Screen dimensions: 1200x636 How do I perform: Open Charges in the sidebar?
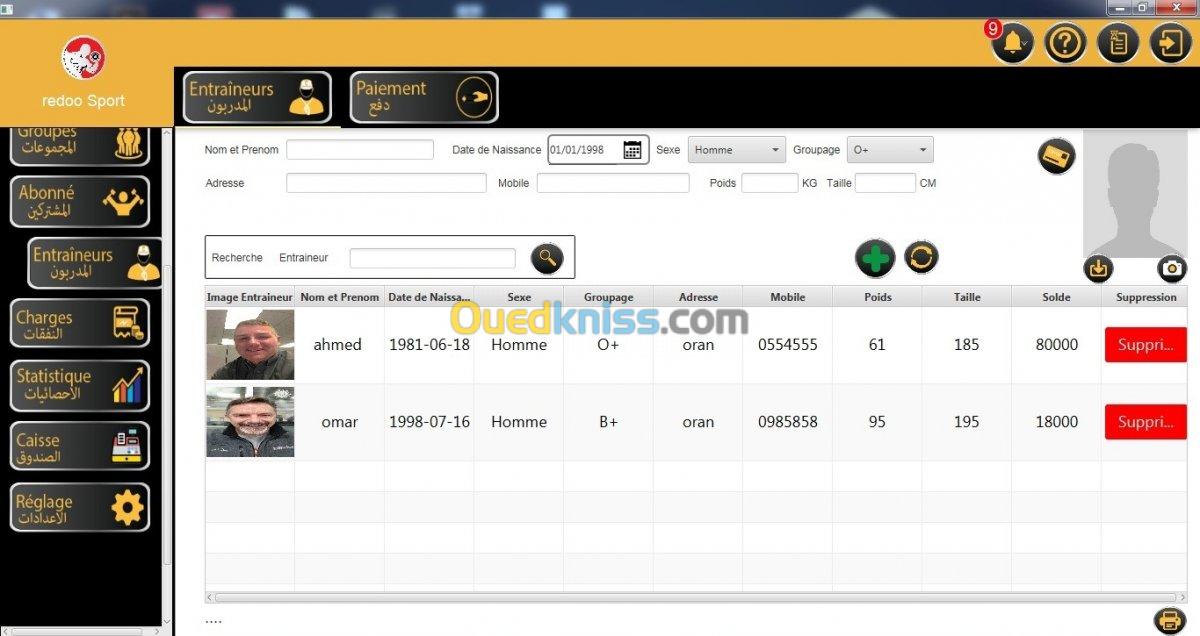[81, 324]
